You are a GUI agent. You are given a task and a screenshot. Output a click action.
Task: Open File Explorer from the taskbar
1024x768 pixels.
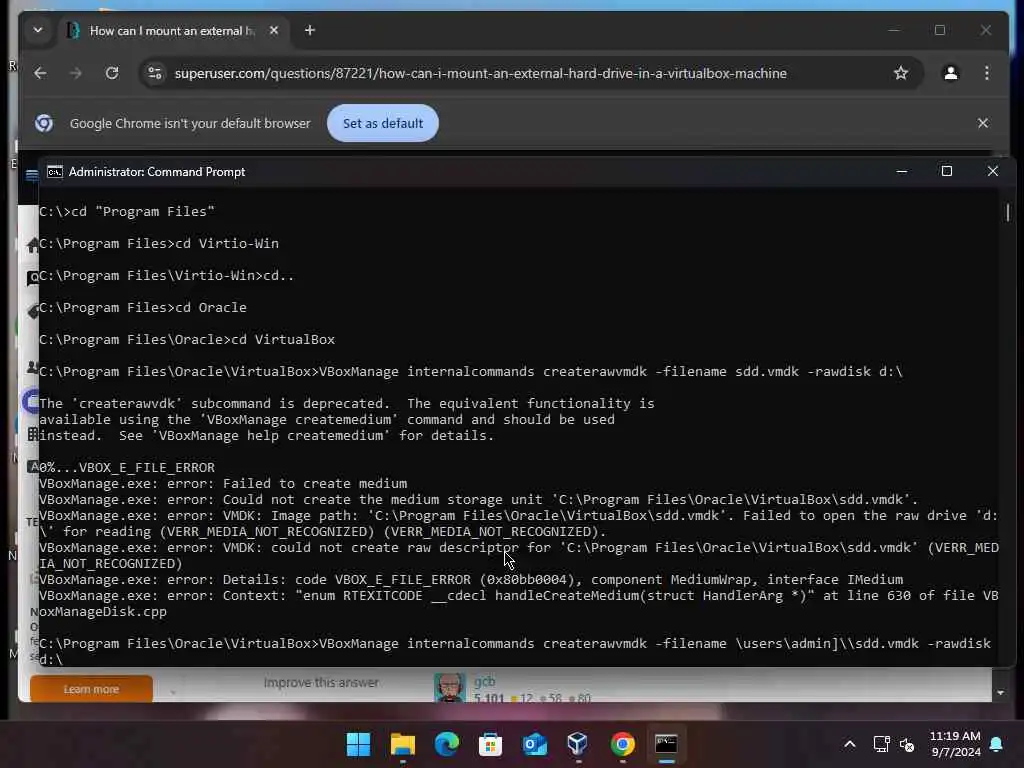[403, 744]
